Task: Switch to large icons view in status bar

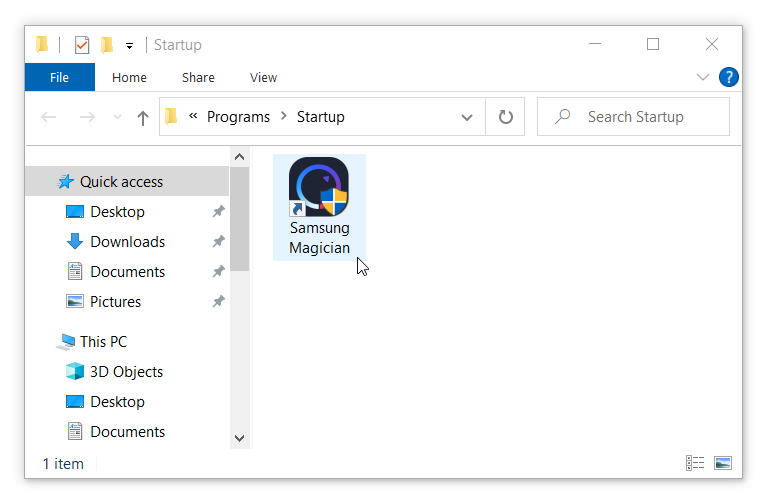Action: pyautogui.click(x=723, y=463)
